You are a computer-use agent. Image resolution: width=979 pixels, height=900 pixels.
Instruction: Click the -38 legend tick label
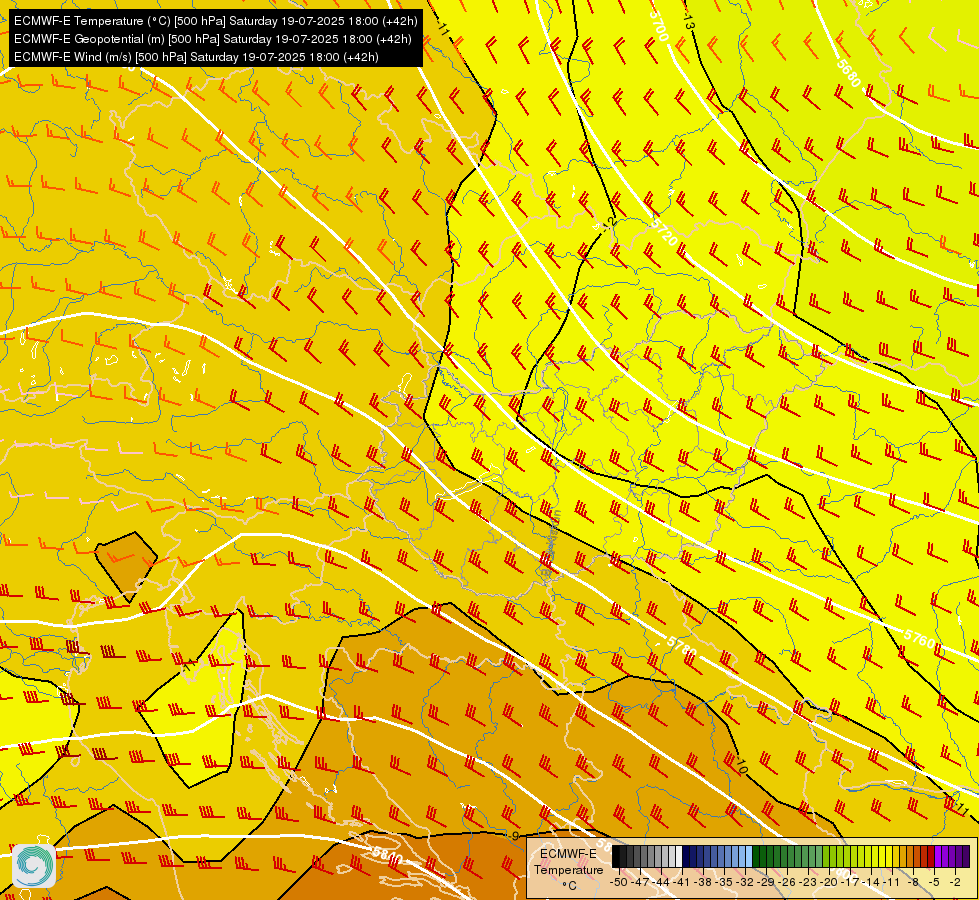point(704,882)
